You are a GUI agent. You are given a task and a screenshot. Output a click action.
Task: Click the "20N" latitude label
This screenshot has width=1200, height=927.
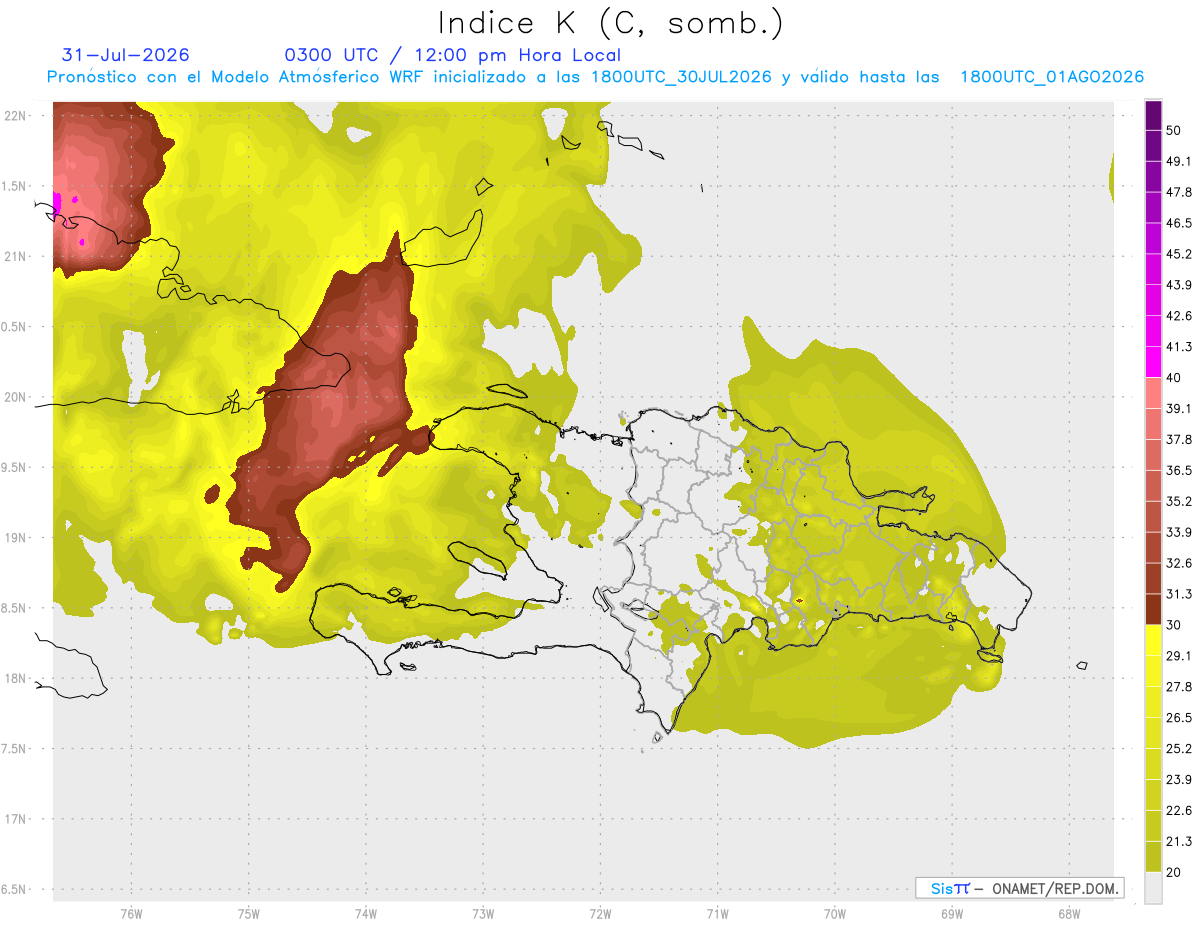14,397
